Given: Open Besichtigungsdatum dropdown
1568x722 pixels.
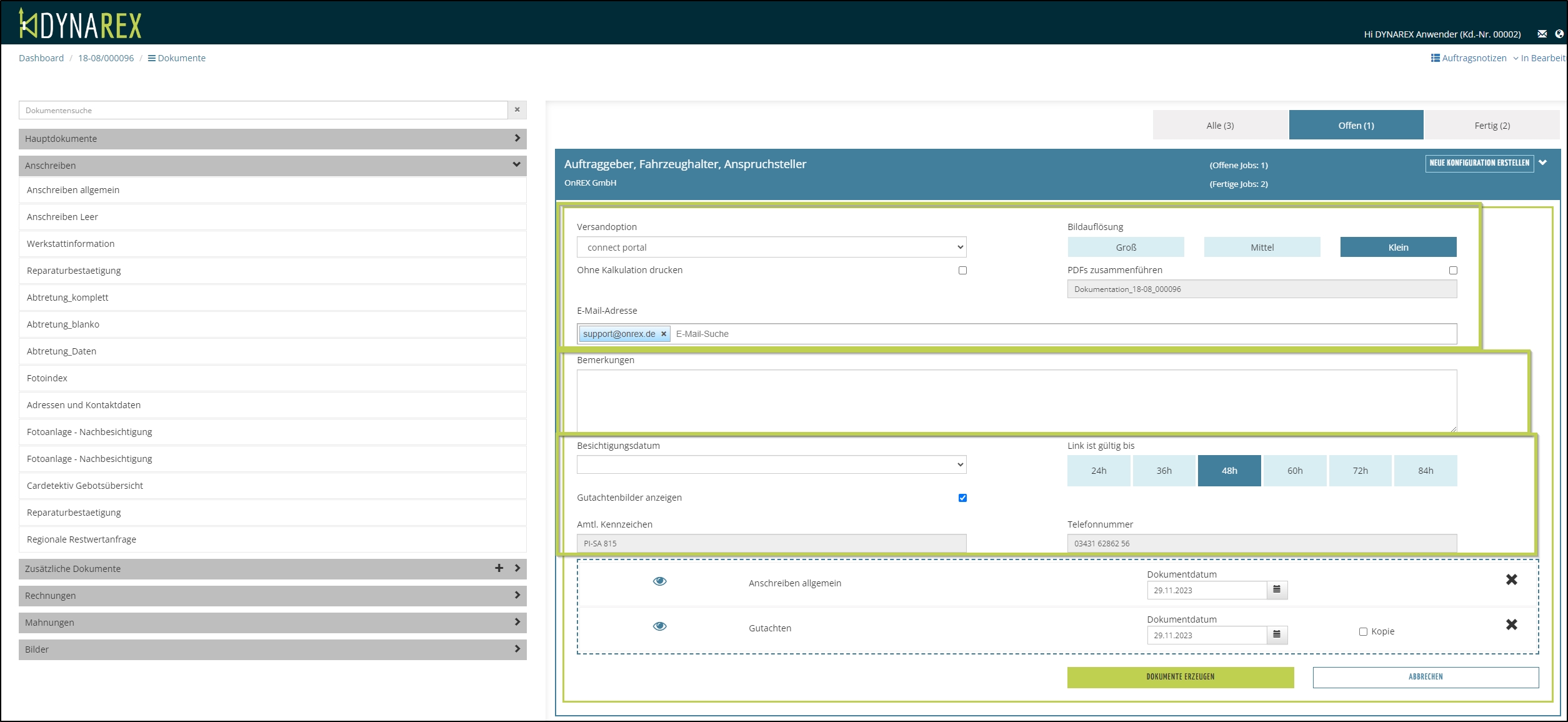Looking at the screenshot, I should (x=771, y=464).
